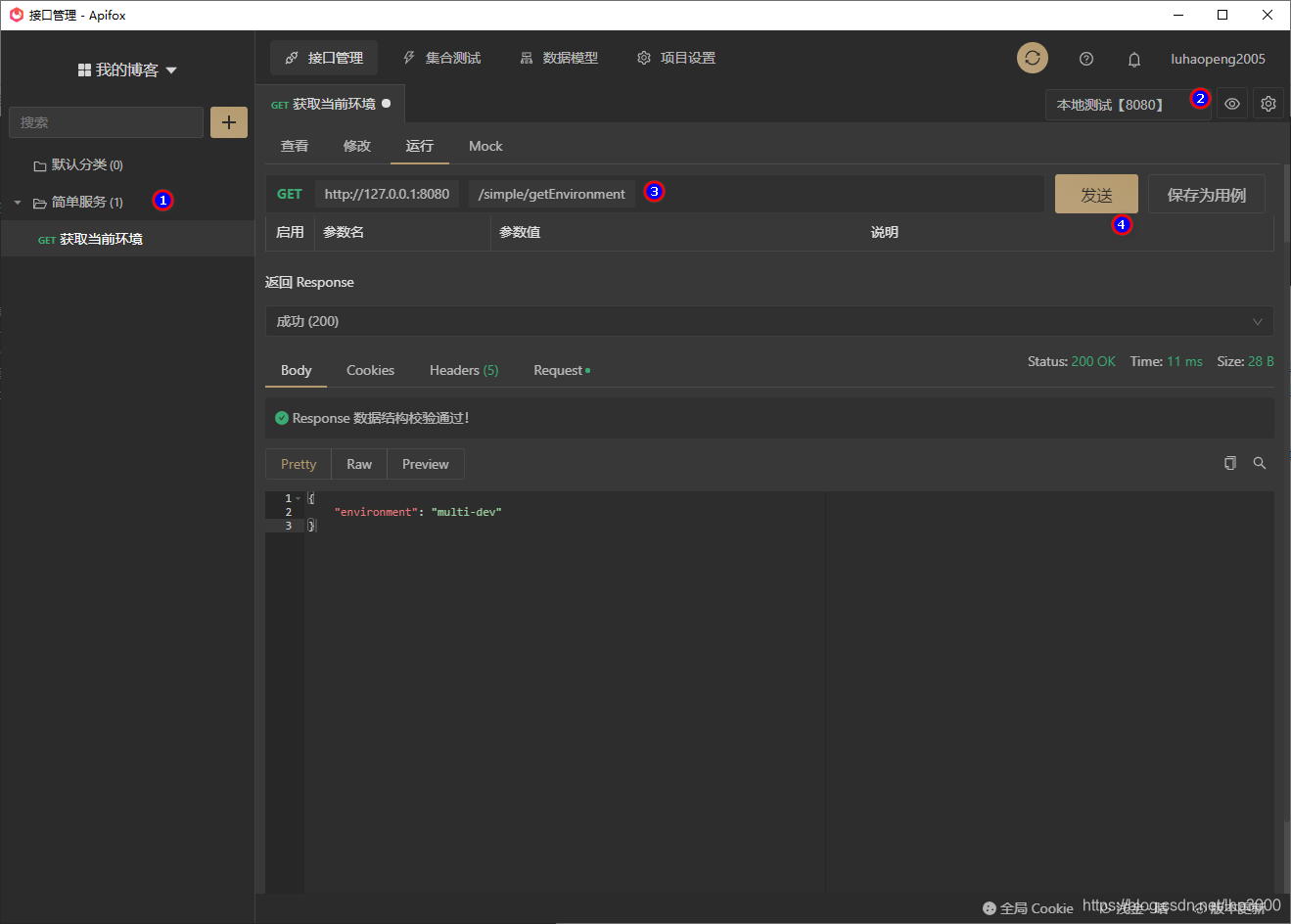The image size is (1291, 924).
Task: Choose the Pretty view button
Action: pos(299,464)
